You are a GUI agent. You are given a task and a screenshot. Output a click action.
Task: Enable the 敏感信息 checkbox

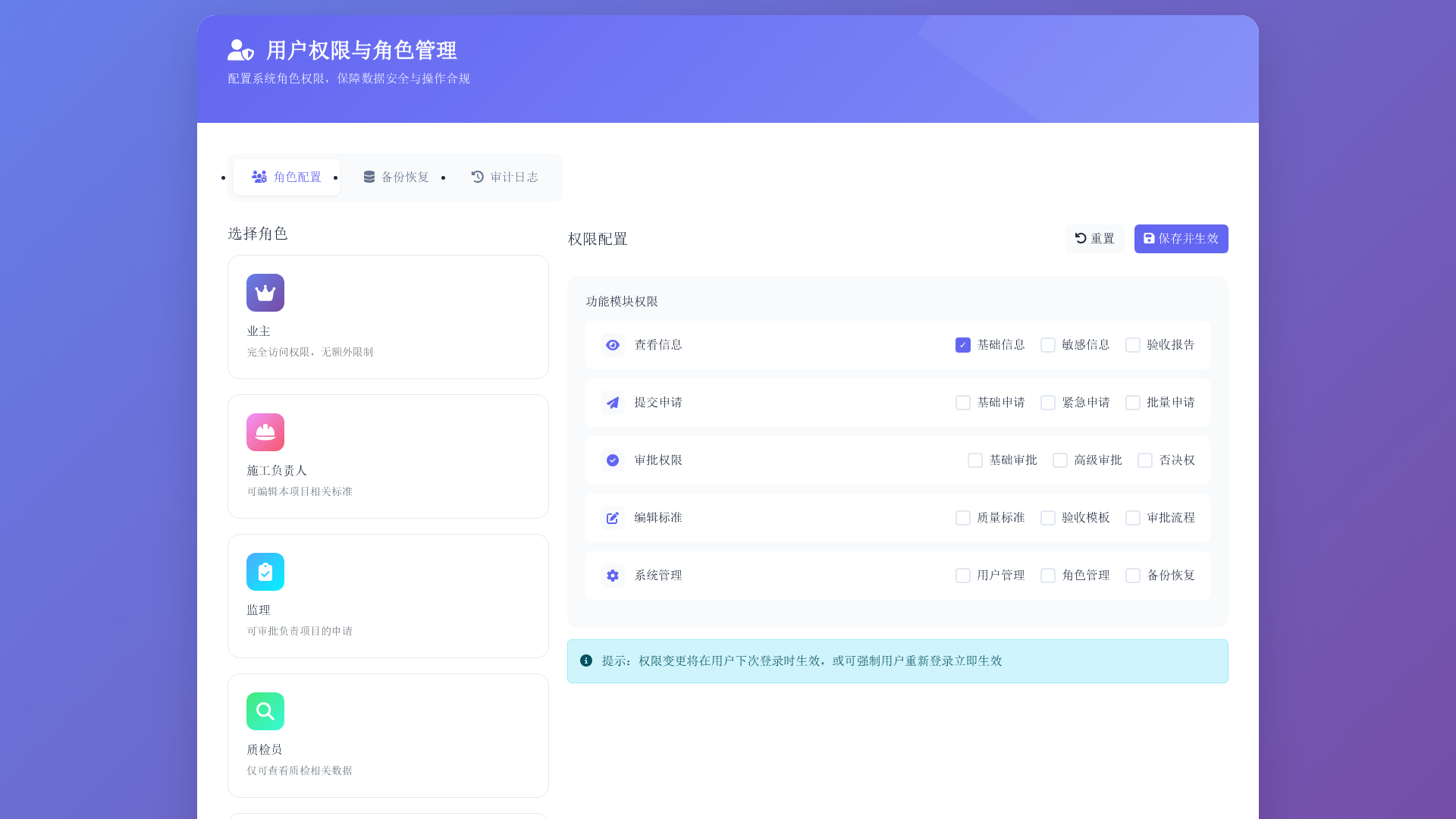[x=1048, y=344]
